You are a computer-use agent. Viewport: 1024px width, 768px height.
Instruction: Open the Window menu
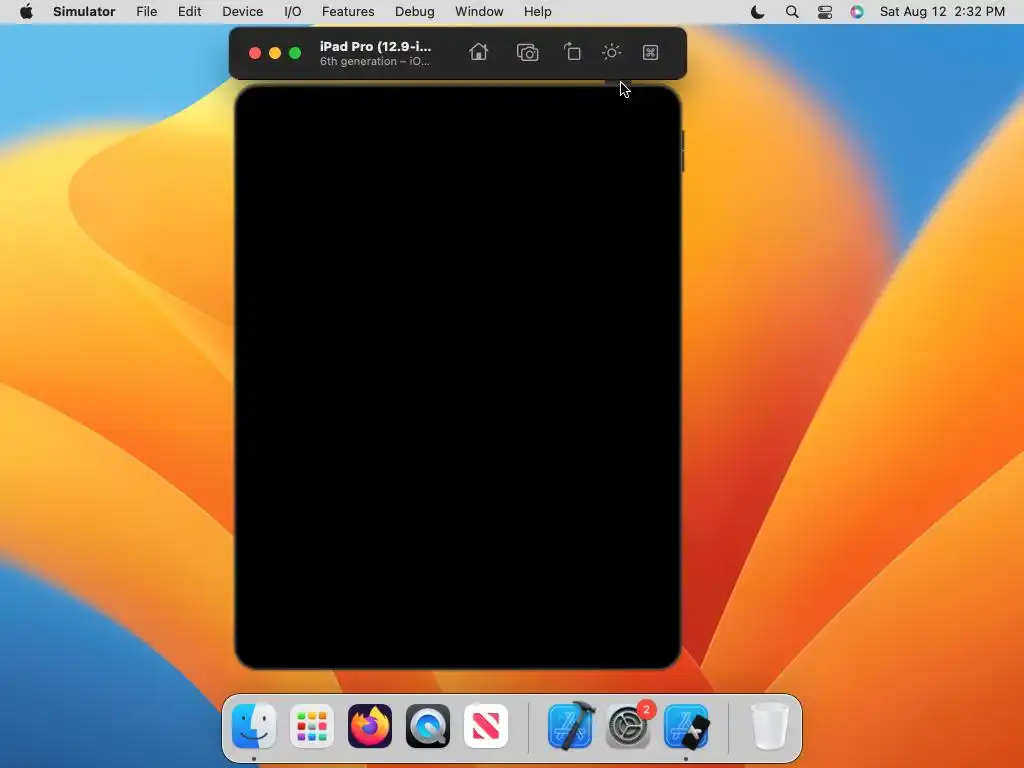point(479,12)
